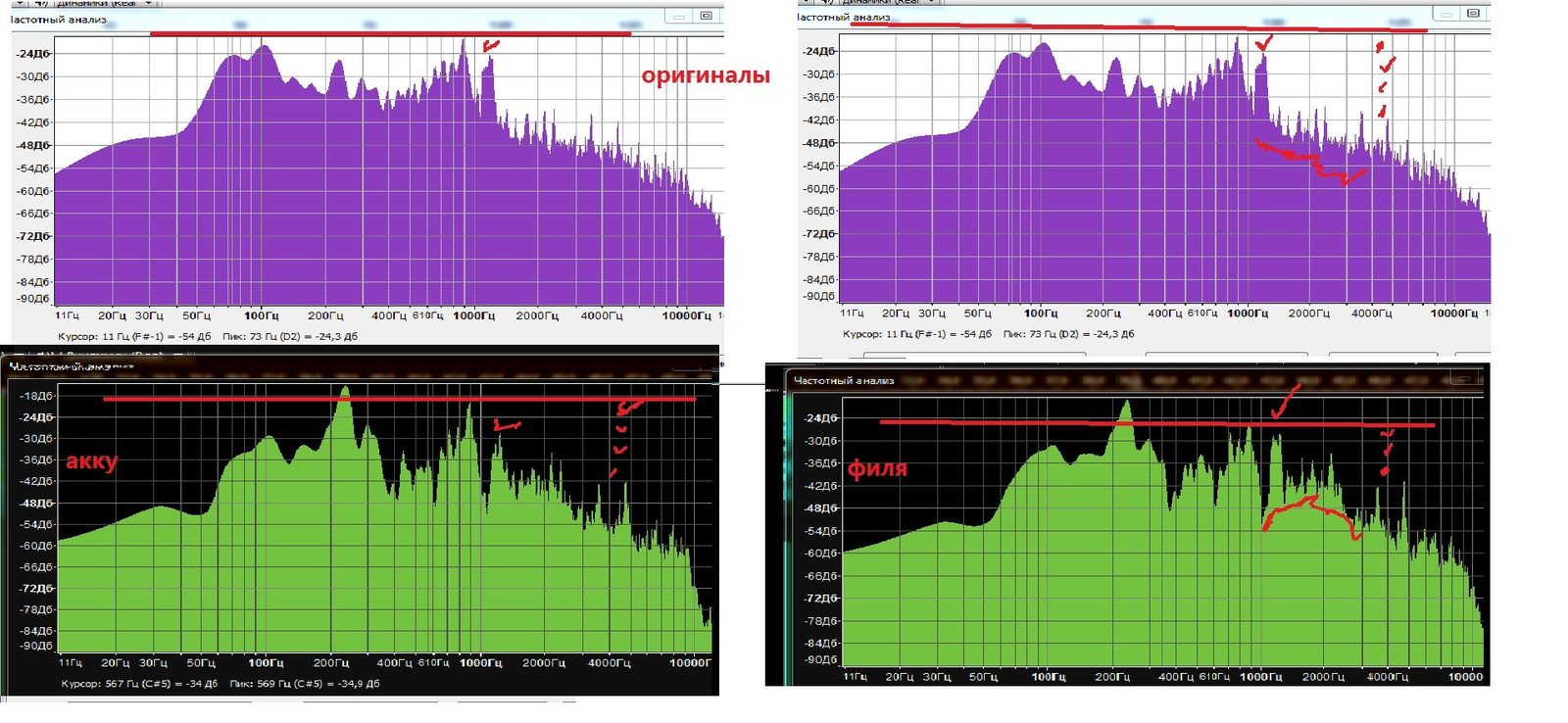This screenshot has height=723, width=1568.
Task: Click 'Пик: 569 Гц (C#5) = -34,9 дБ' status
Action: (x=305, y=684)
